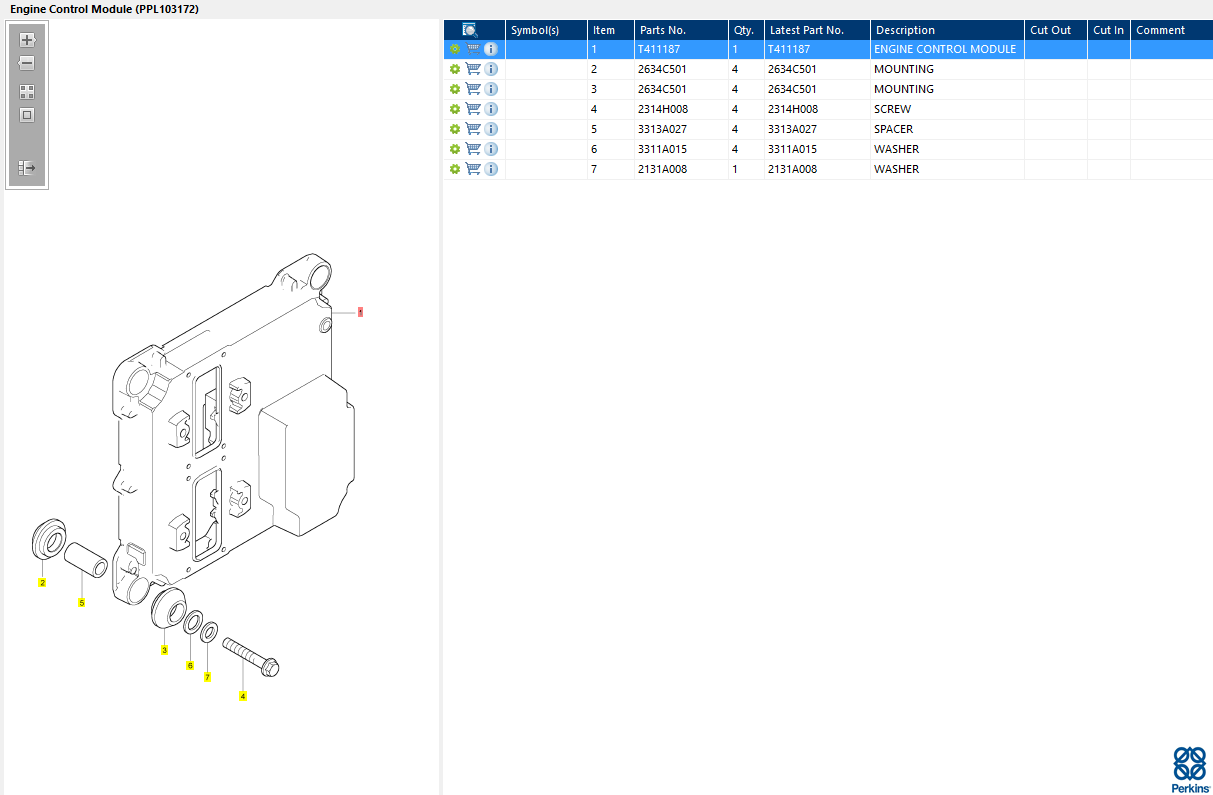1213x795 pixels.
Task: Click gear icon for WASHER 3311A015 row
Action: click(455, 149)
